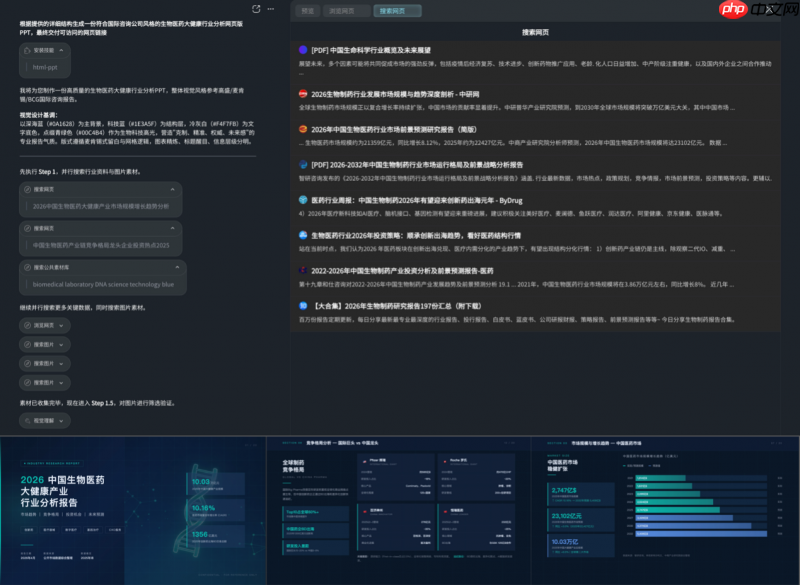800x585 pixels.
Task: Select the 搜索网页 tab
Action: pyautogui.click(x=397, y=11)
